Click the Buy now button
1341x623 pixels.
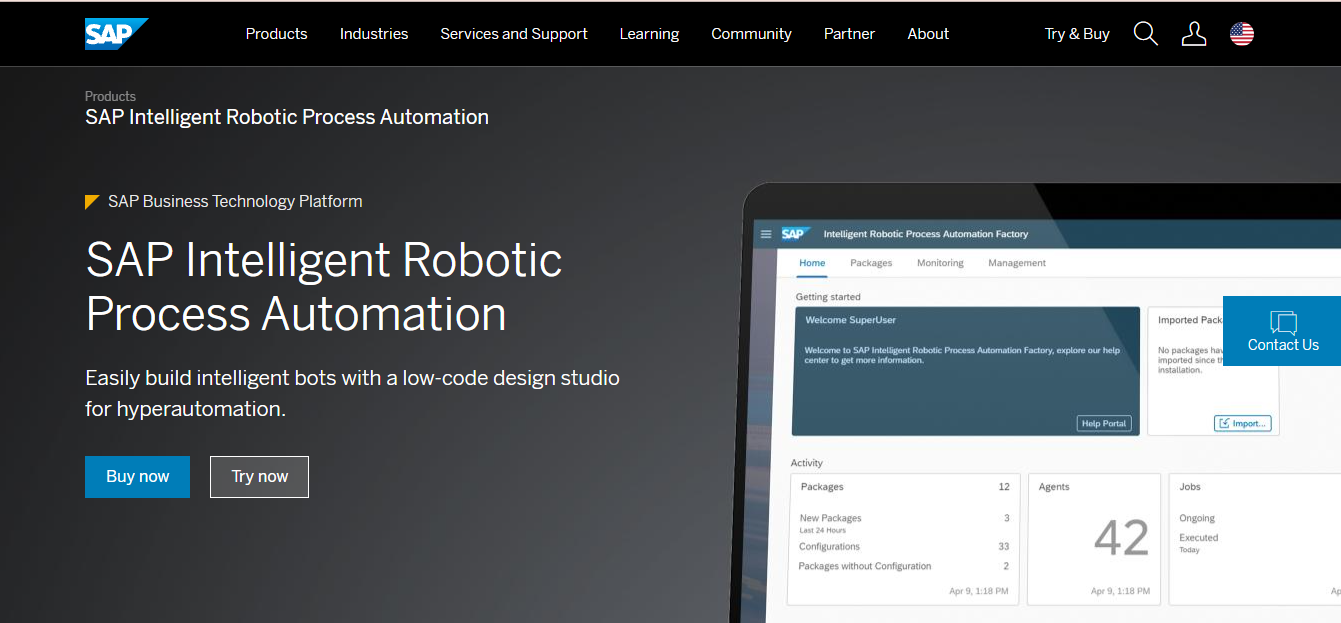pyautogui.click(x=137, y=477)
